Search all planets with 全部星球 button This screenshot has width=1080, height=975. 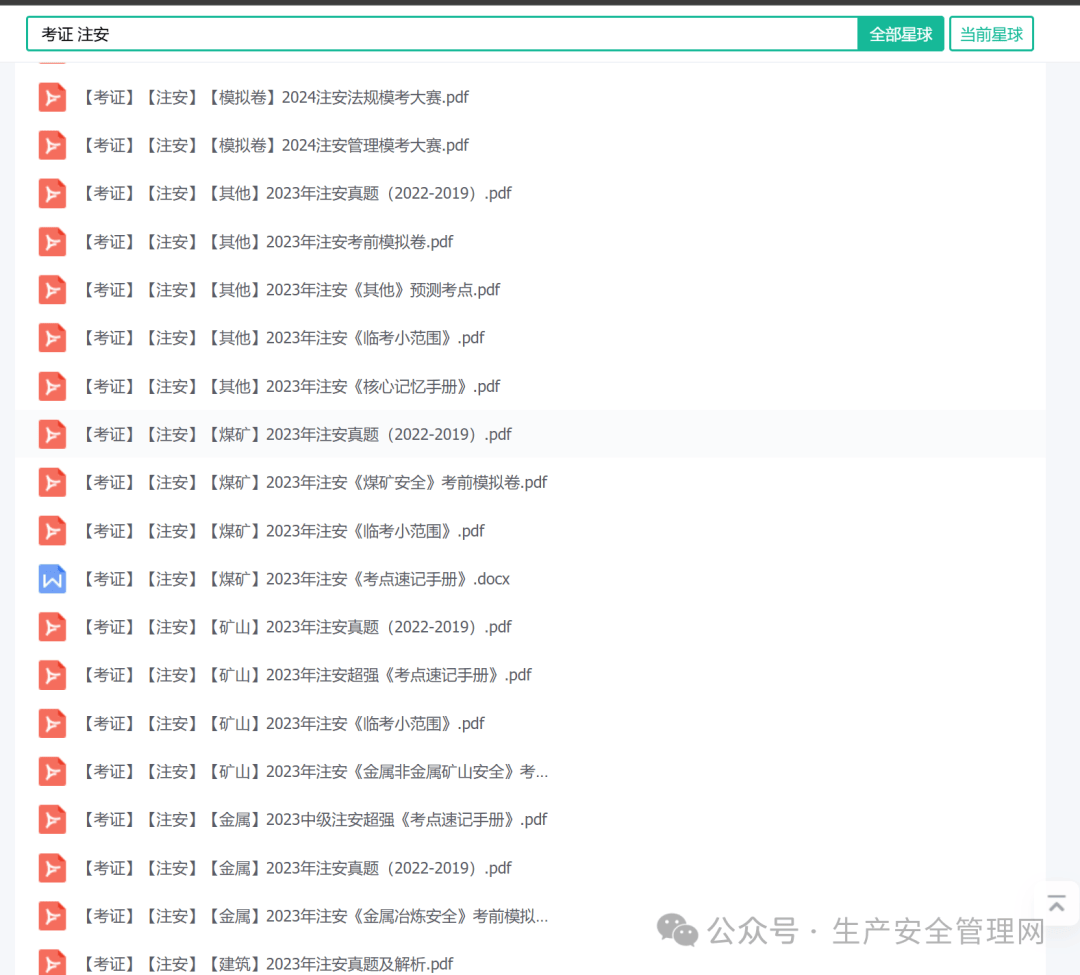tap(900, 34)
